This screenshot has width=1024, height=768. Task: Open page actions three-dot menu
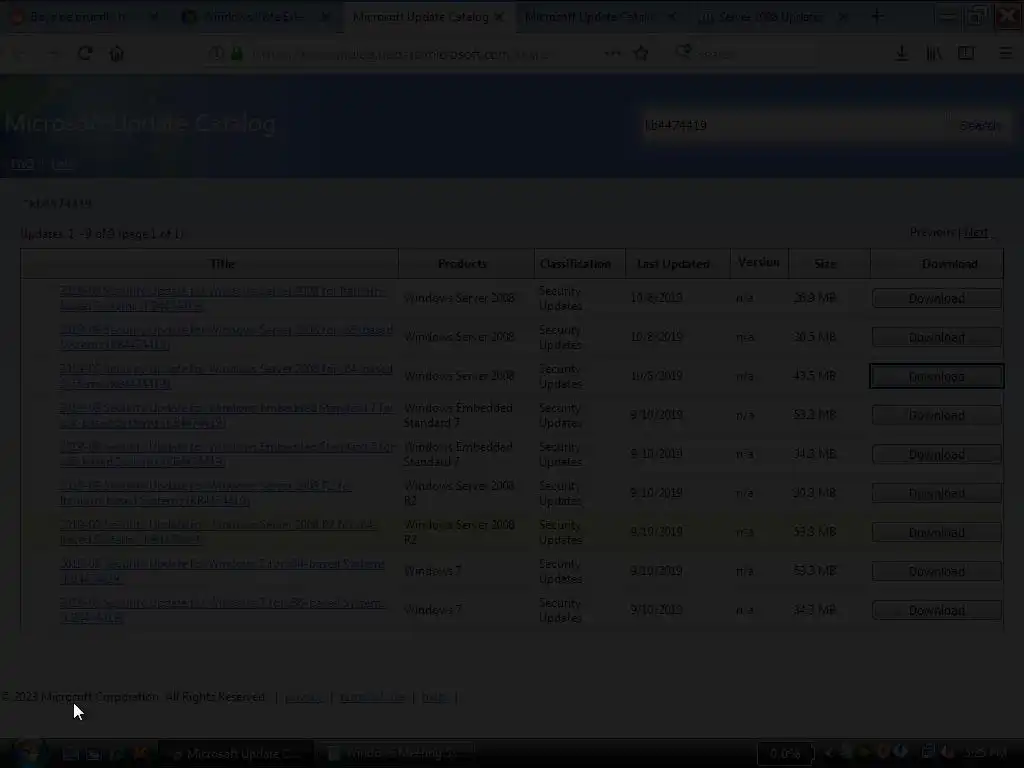coord(613,54)
